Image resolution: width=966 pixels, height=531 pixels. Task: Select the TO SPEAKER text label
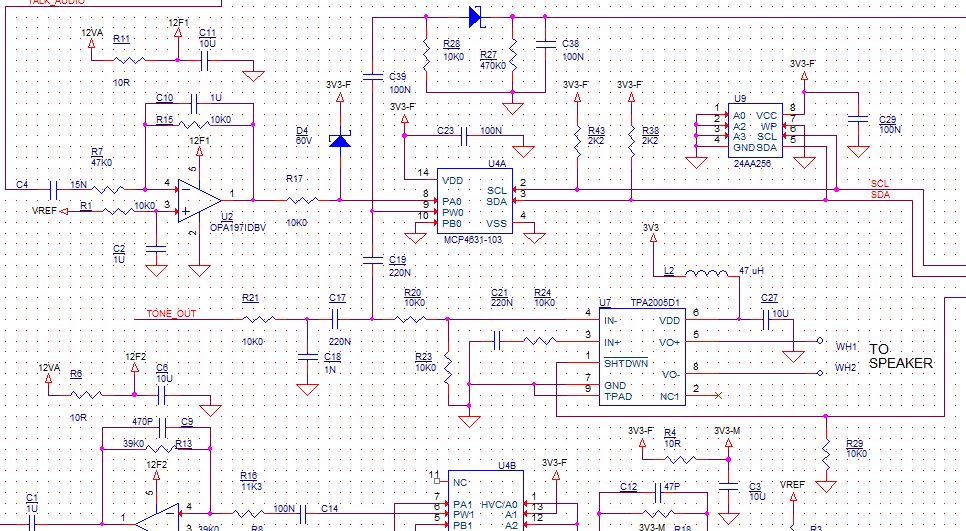coord(901,357)
